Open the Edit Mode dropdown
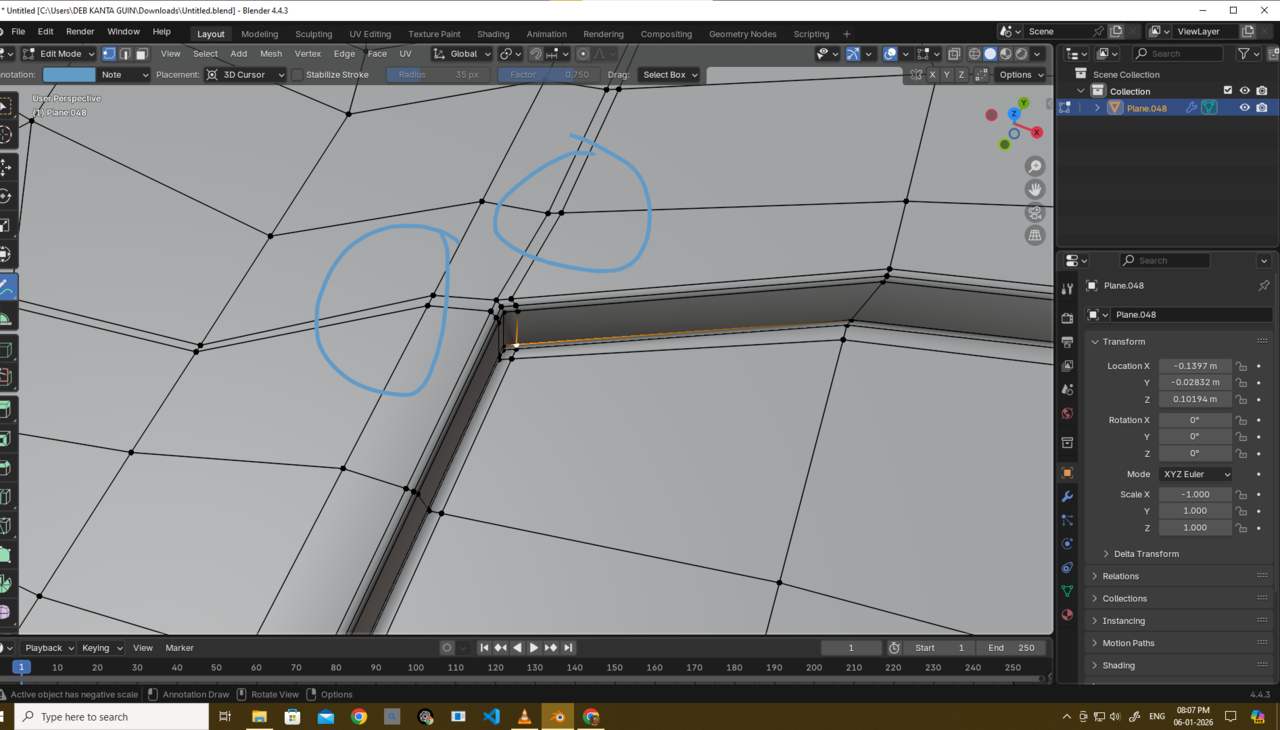Screen dimensions: 1280x730 59,54
